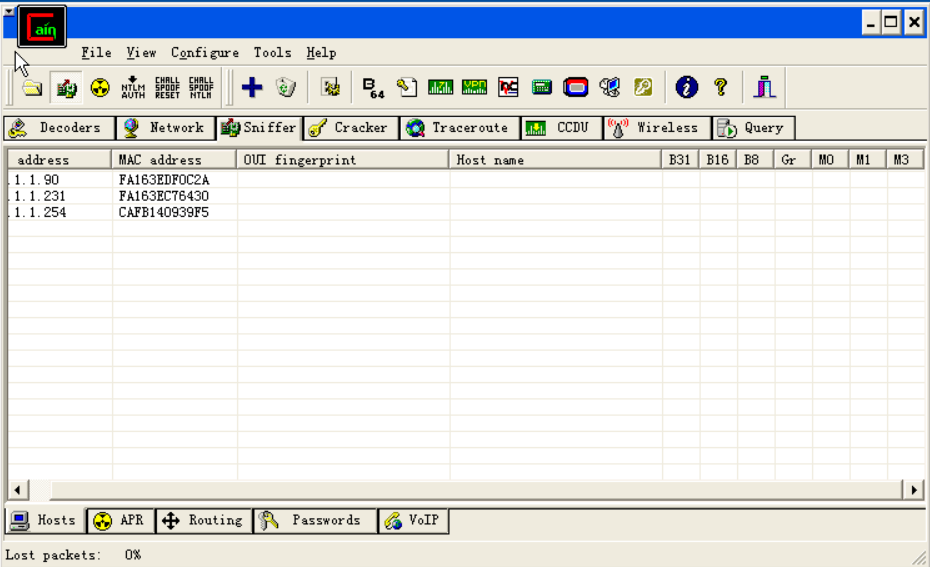Click the VPN client decoder icon
Viewport: 930px width, 567px height.
pos(474,87)
